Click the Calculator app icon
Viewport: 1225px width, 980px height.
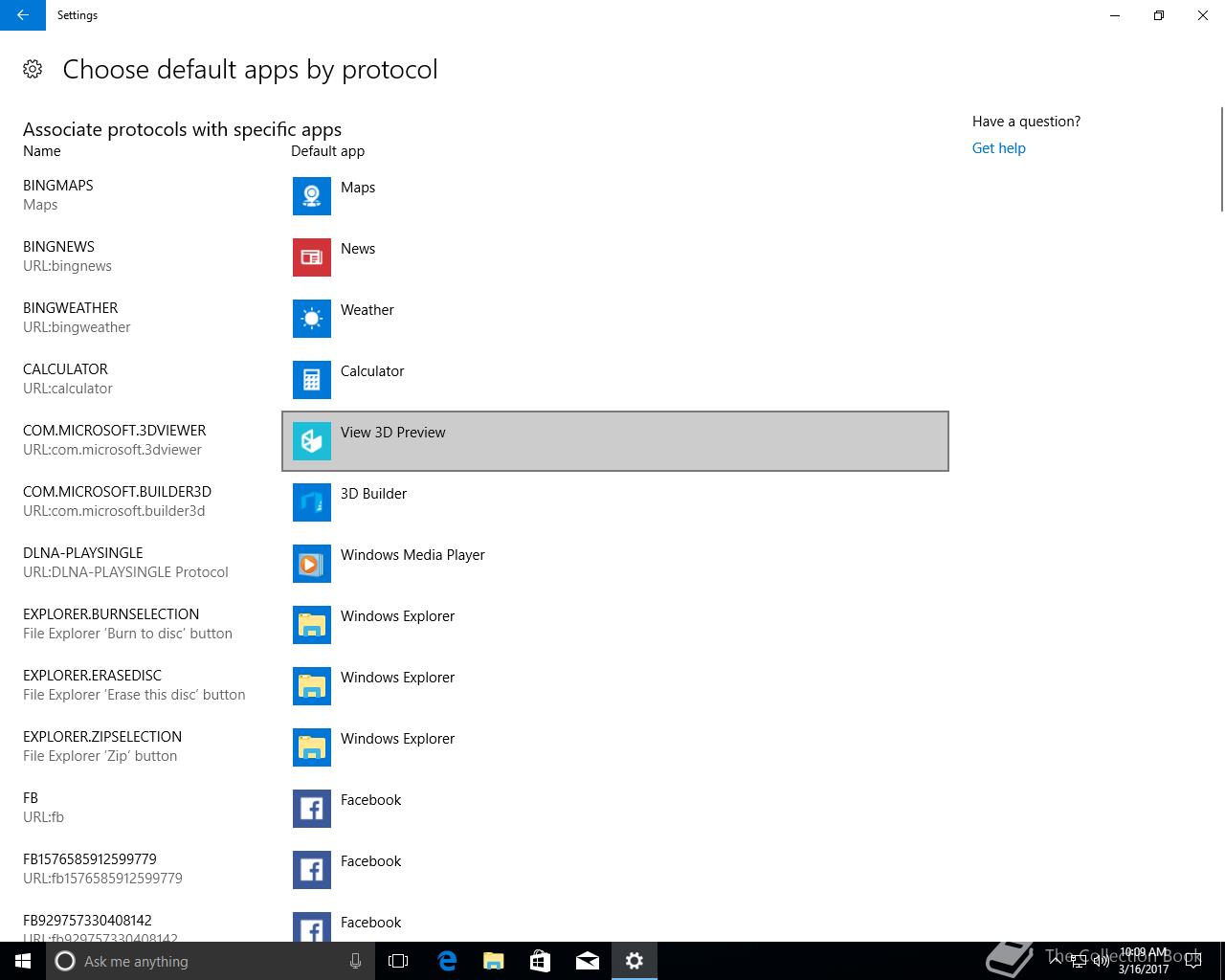312,380
